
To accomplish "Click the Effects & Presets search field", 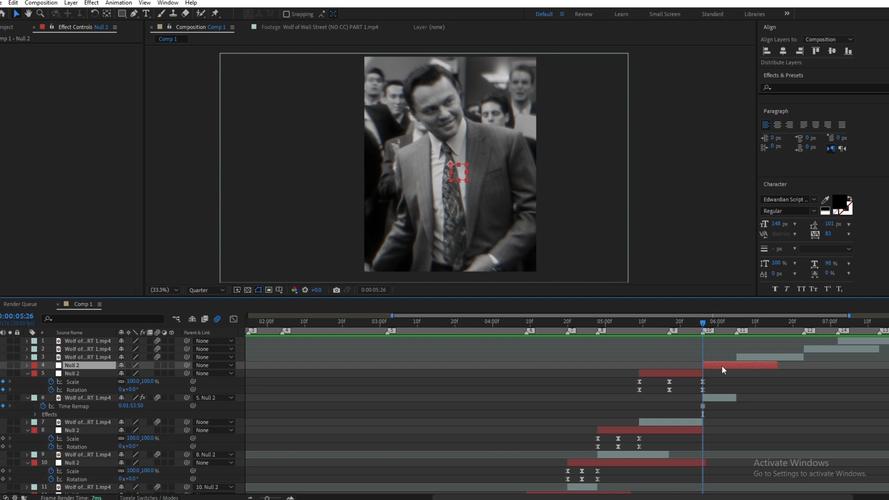I will click(825, 87).
